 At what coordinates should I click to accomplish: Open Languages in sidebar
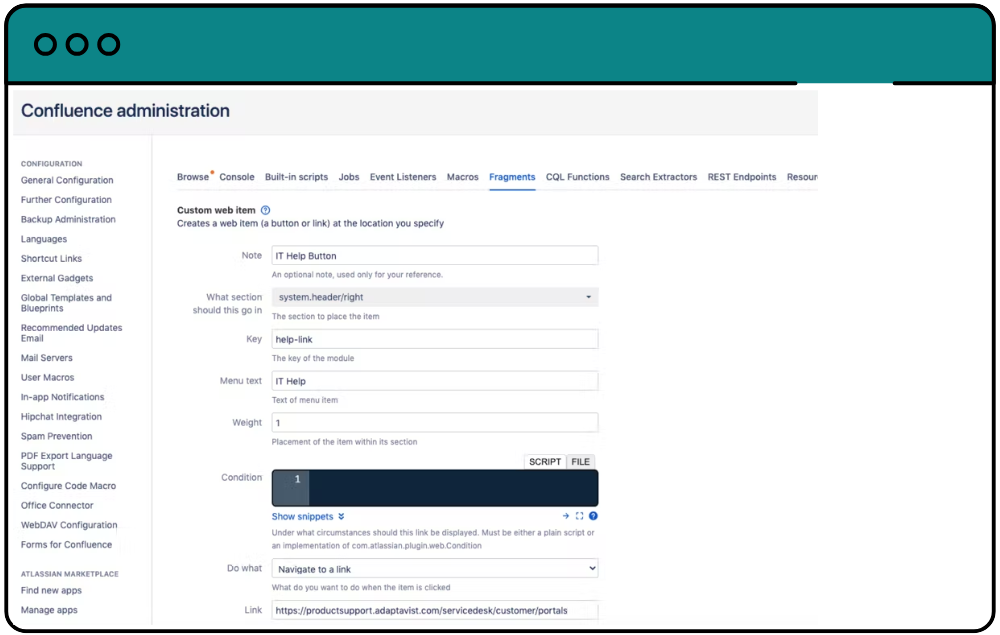44,239
